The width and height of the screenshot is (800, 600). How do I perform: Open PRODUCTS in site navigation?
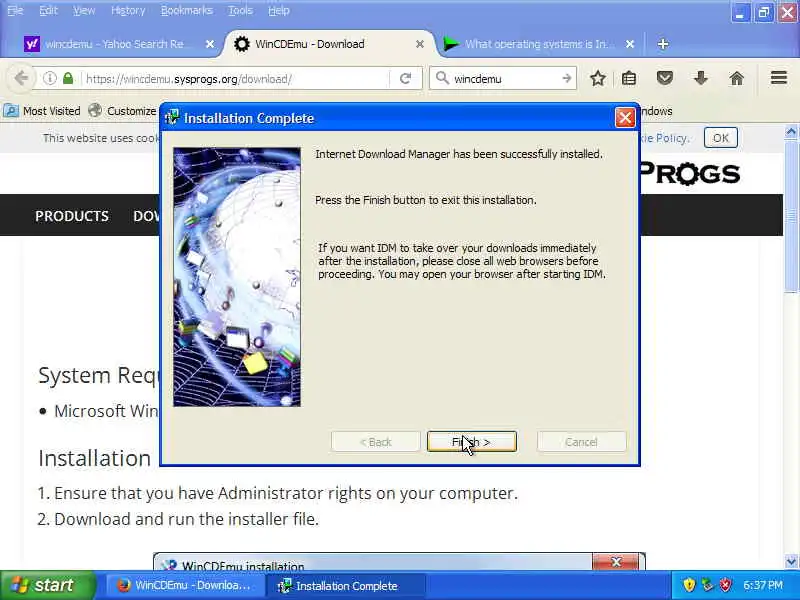coord(72,216)
